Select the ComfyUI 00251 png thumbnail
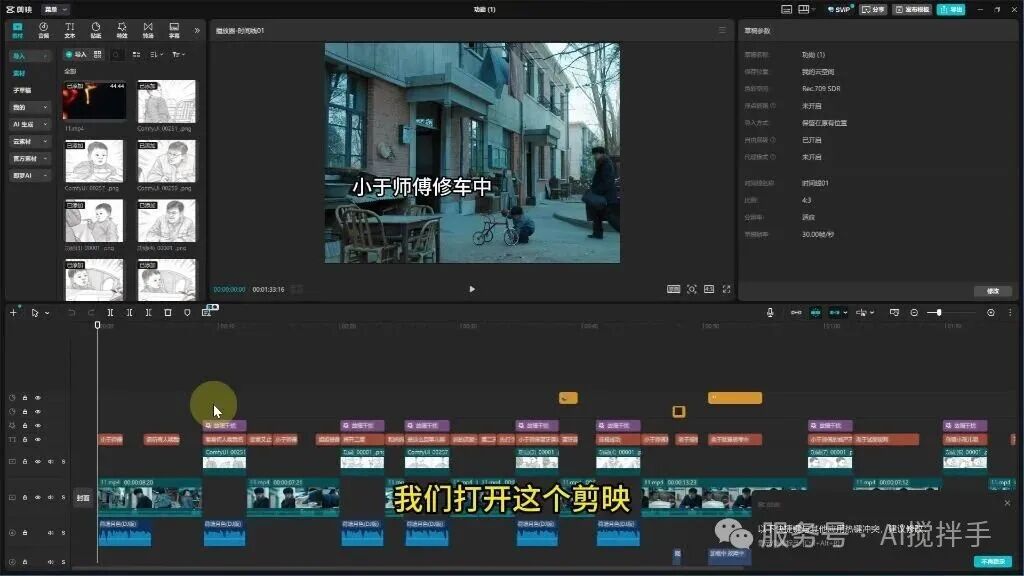This screenshot has height=576, width=1024. click(167, 101)
